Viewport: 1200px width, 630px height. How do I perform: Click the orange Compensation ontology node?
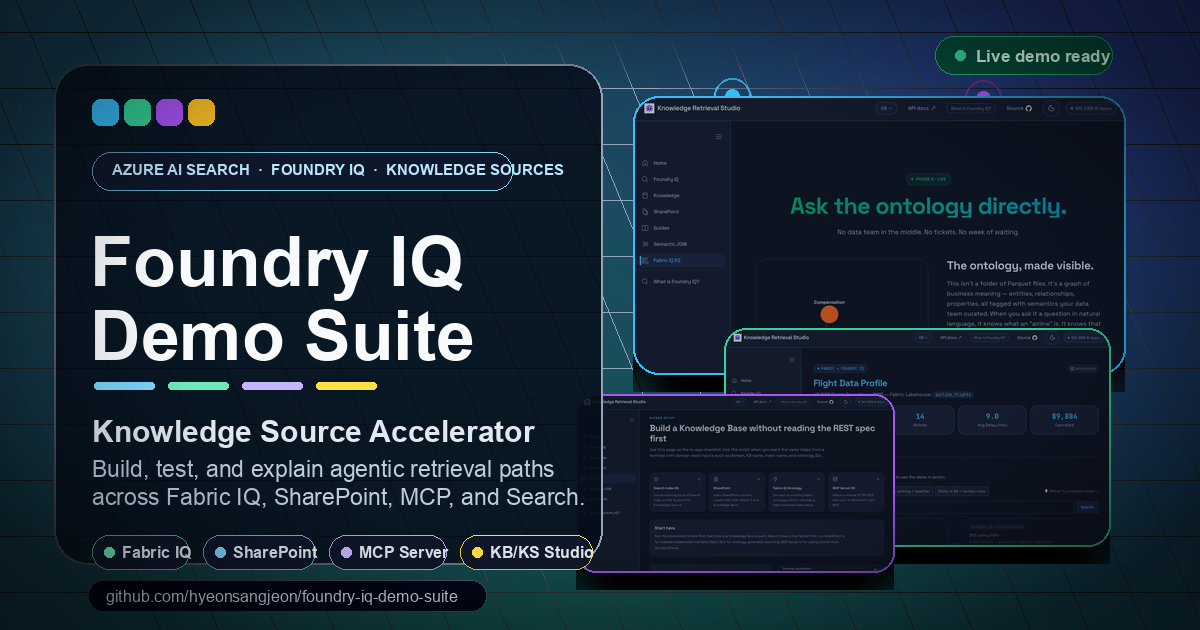pos(829,314)
